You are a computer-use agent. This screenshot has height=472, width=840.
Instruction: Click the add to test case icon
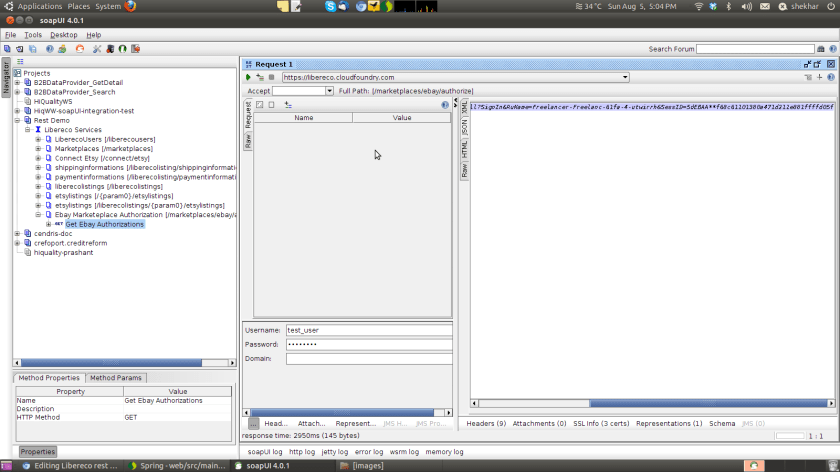tap(260, 77)
